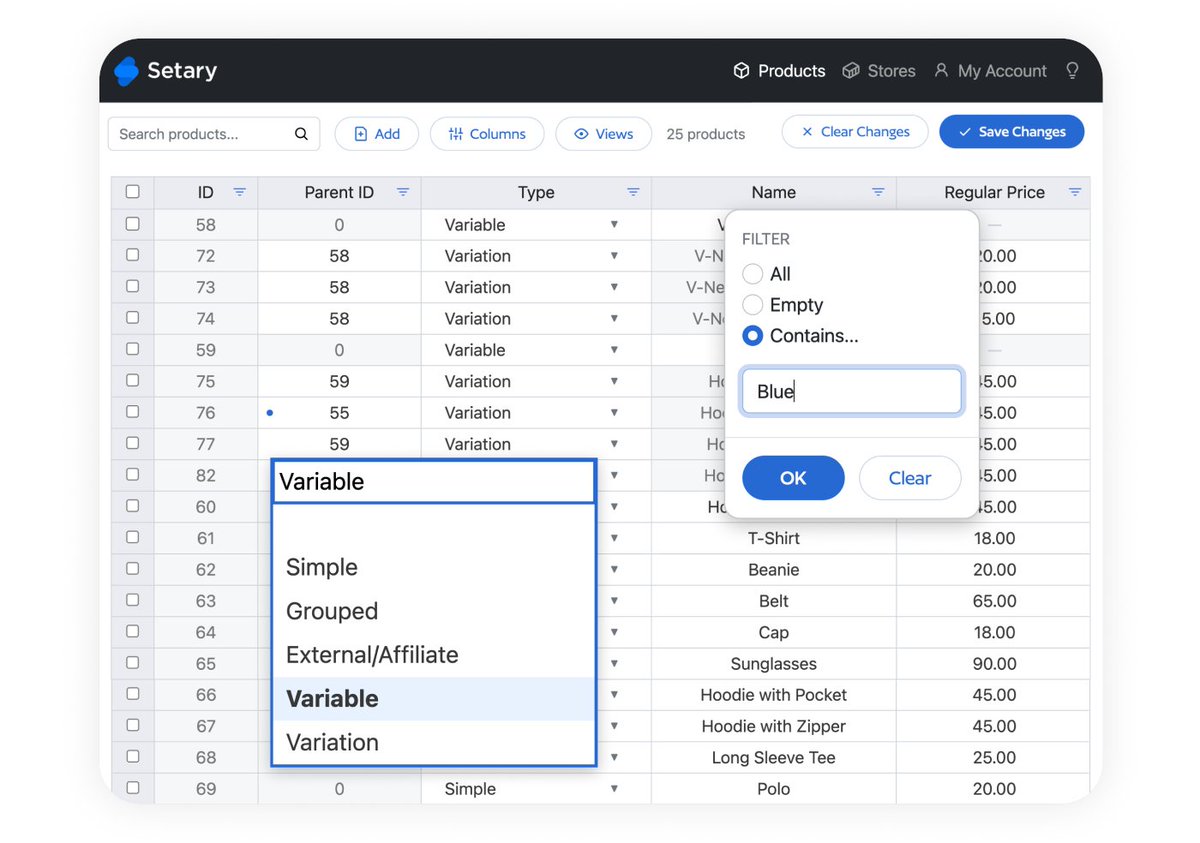Click the Beanie name cell
1200x843 pixels.
pyautogui.click(x=774, y=570)
